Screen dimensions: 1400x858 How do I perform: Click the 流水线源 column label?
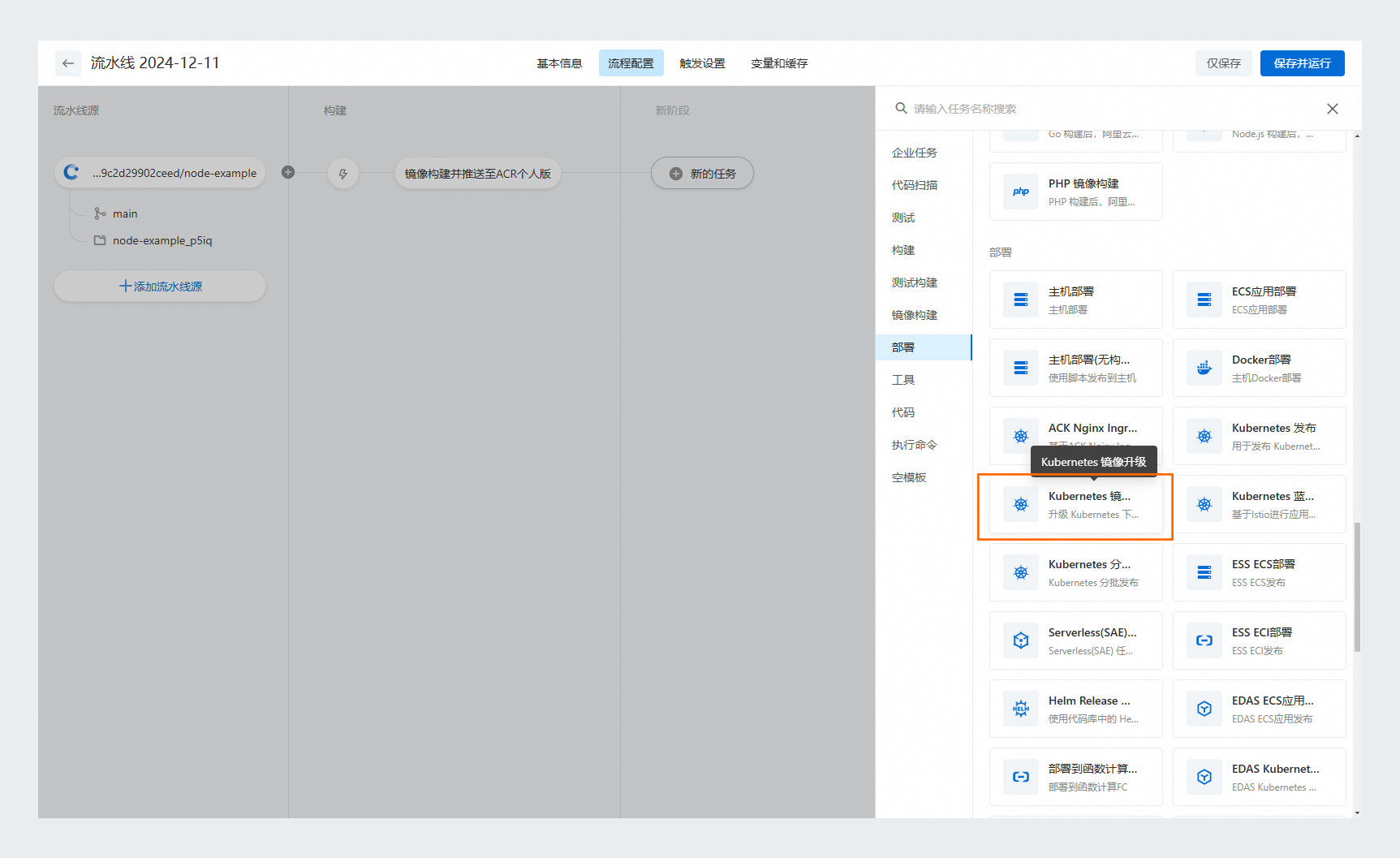pos(76,110)
